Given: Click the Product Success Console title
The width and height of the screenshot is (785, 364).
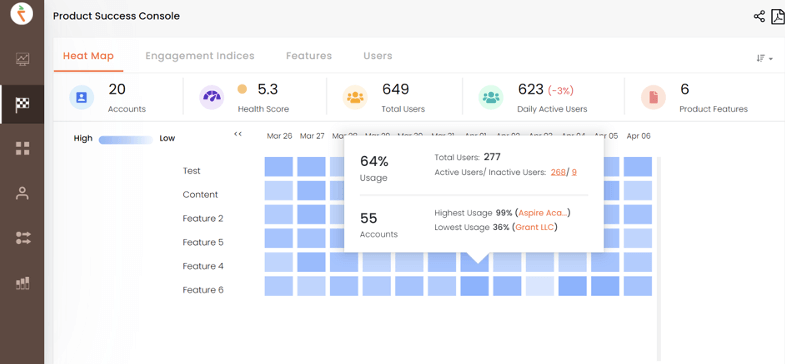Looking at the screenshot, I should (x=116, y=16).
